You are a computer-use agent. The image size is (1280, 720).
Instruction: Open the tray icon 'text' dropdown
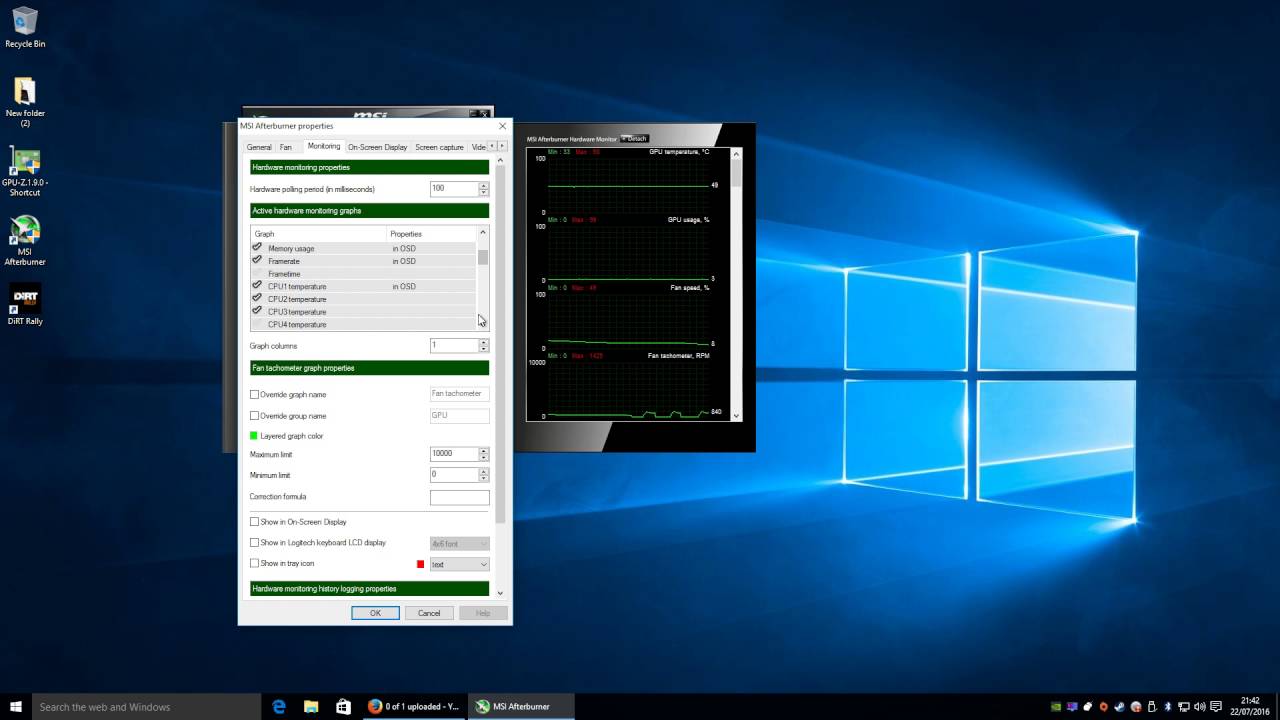coord(459,564)
